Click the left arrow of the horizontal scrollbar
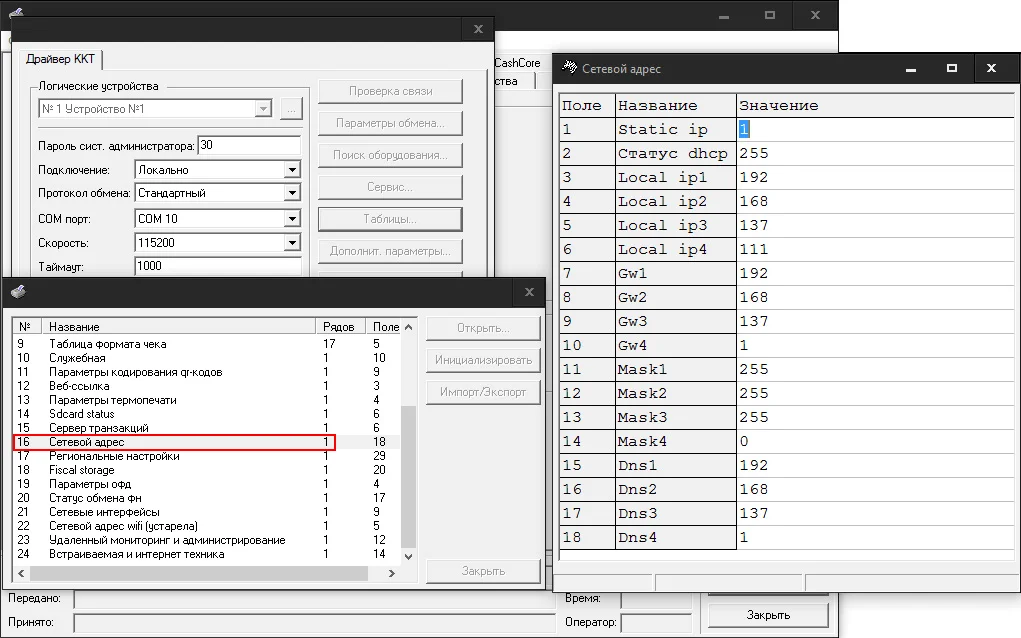 pos(21,573)
